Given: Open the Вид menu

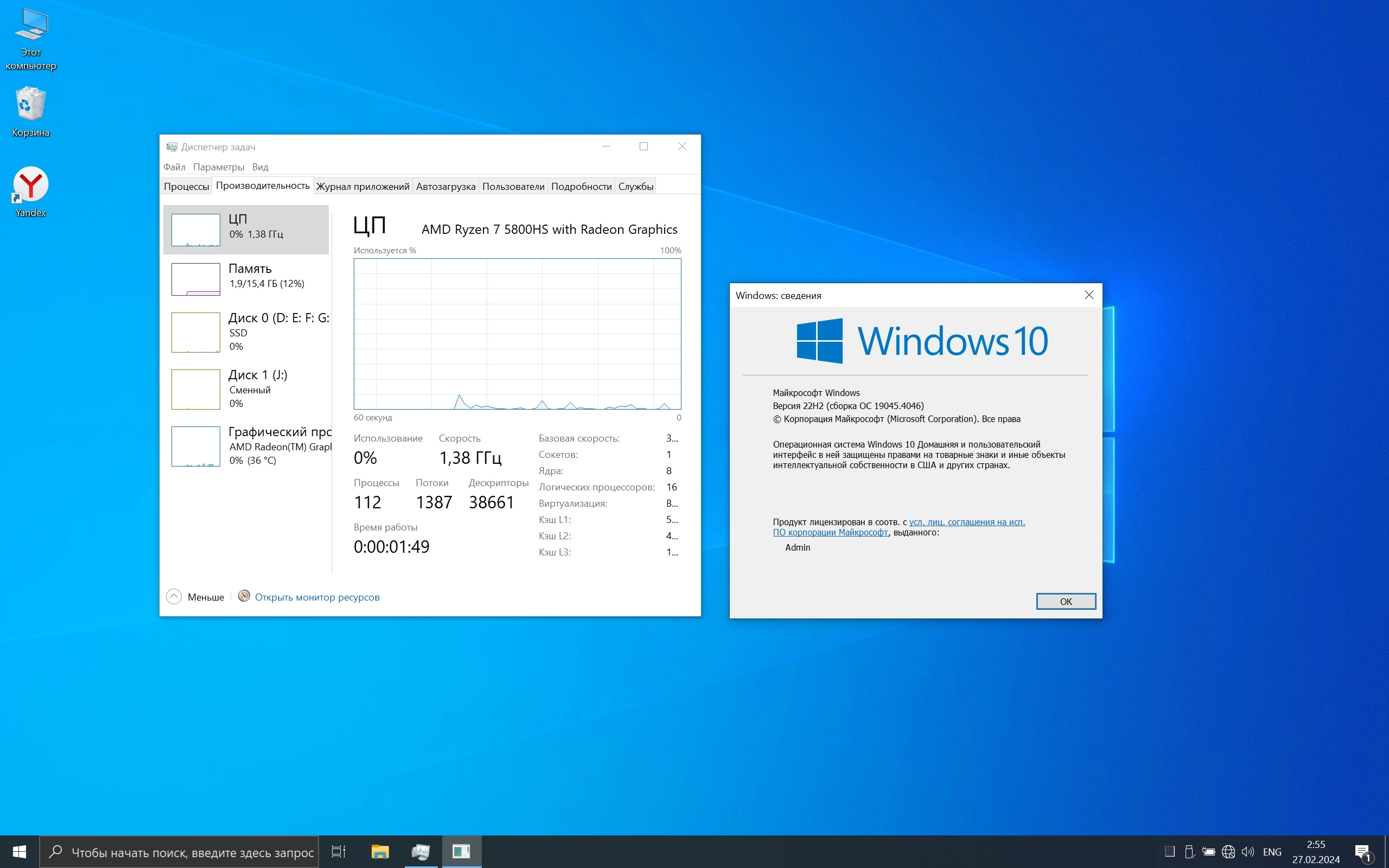Looking at the screenshot, I should [x=260, y=167].
